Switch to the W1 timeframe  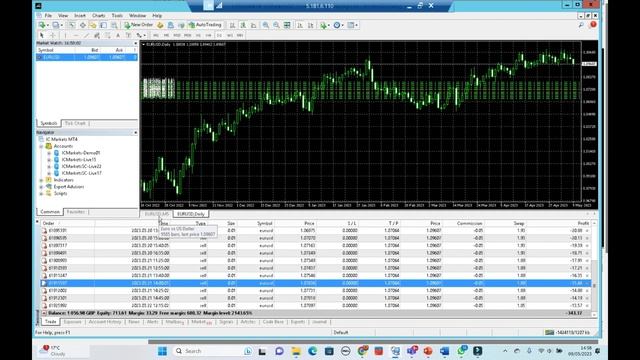tap(230, 35)
